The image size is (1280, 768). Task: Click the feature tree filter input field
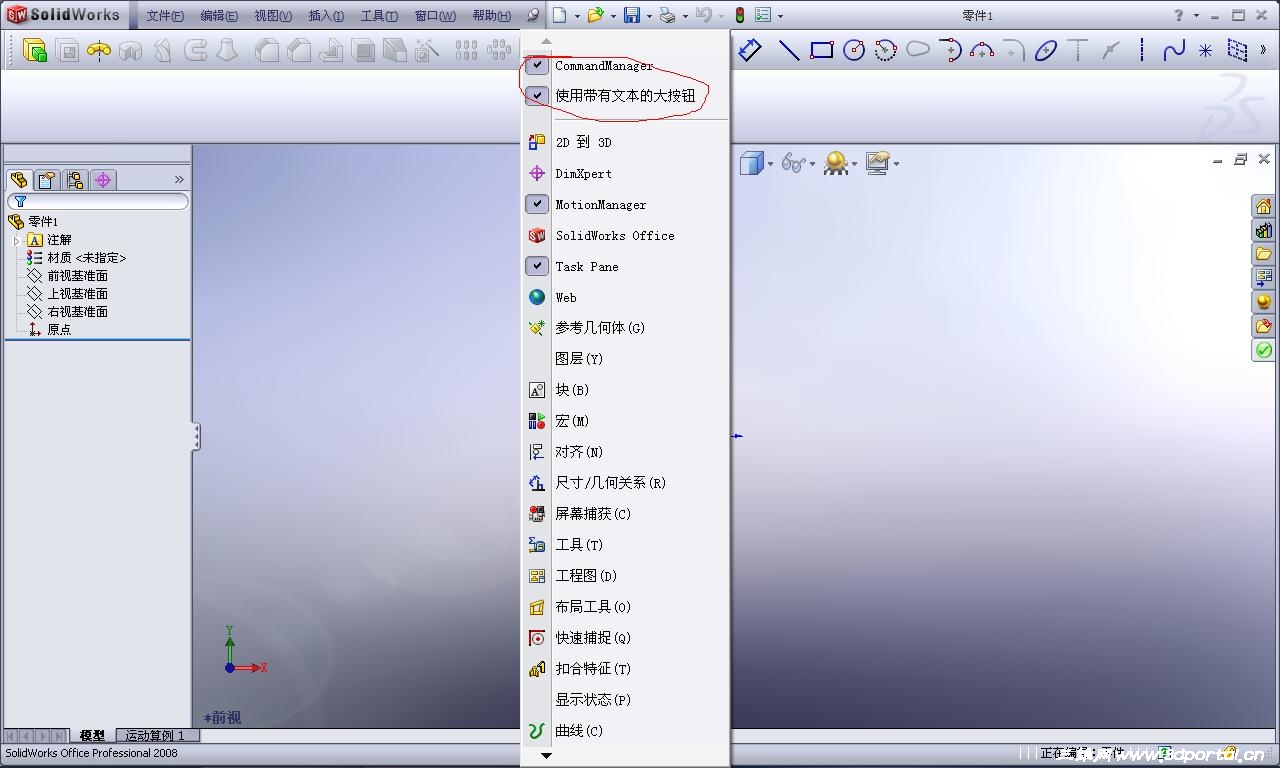coord(97,202)
